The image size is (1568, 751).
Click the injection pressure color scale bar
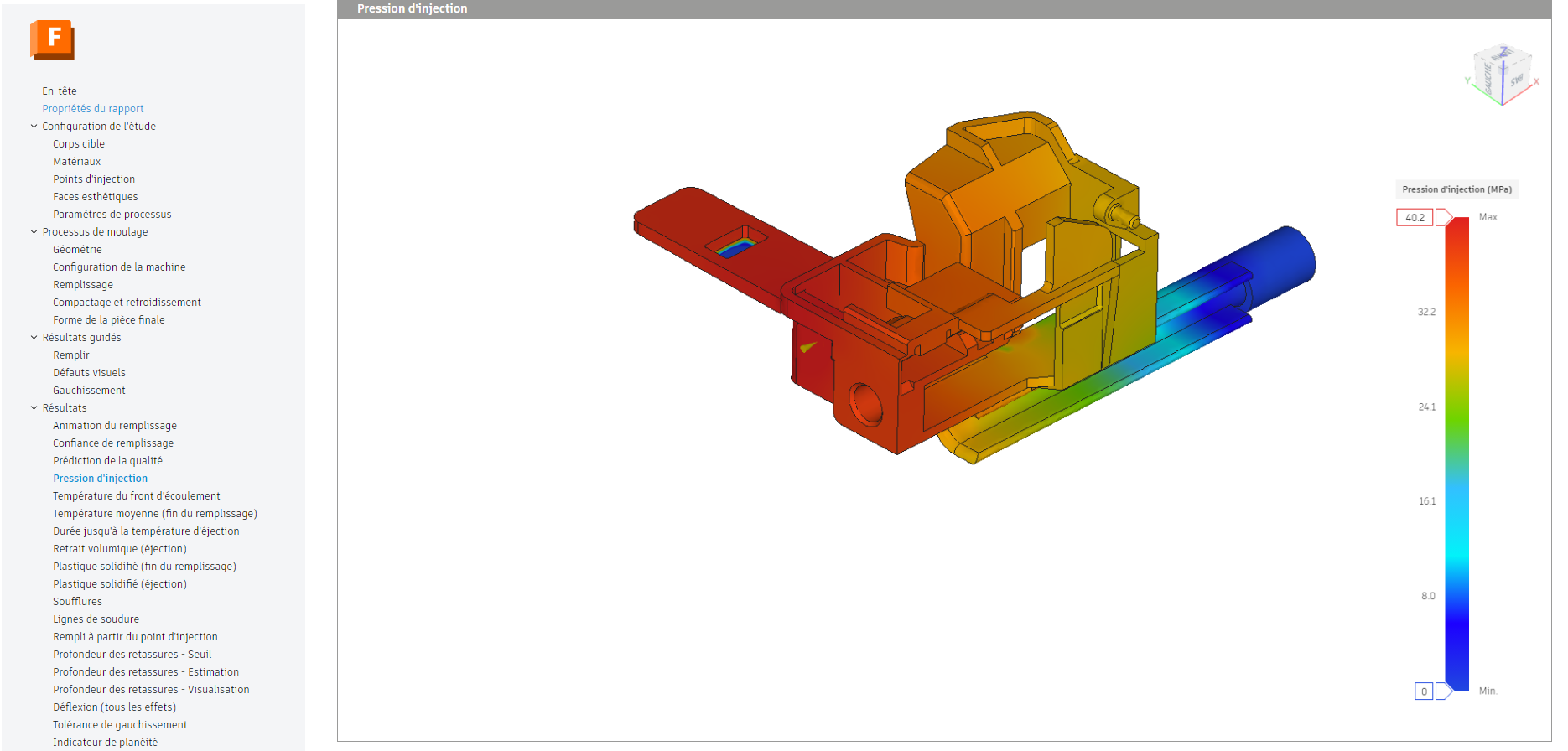click(x=1457, y=453)
